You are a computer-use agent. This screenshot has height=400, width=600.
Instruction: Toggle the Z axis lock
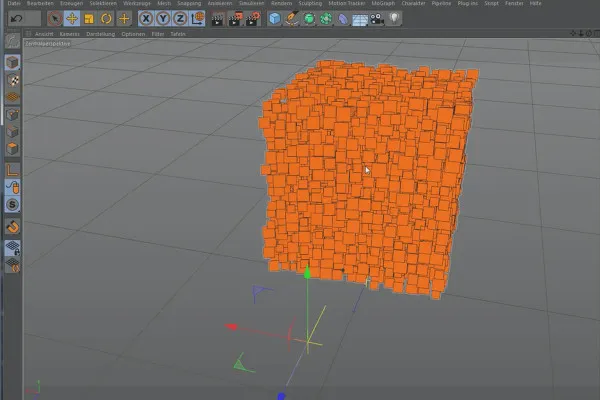click(180, 18)
